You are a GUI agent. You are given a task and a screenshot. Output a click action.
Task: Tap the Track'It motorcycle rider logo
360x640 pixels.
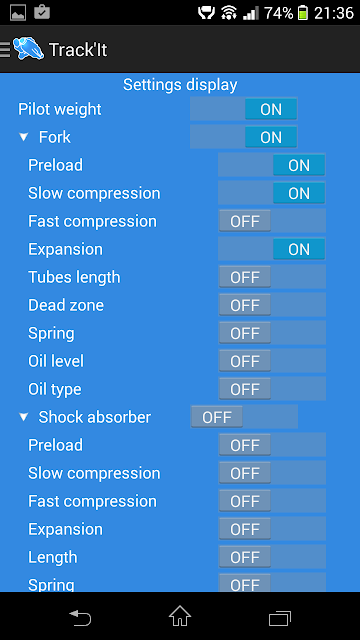click(x=28, y=49)
